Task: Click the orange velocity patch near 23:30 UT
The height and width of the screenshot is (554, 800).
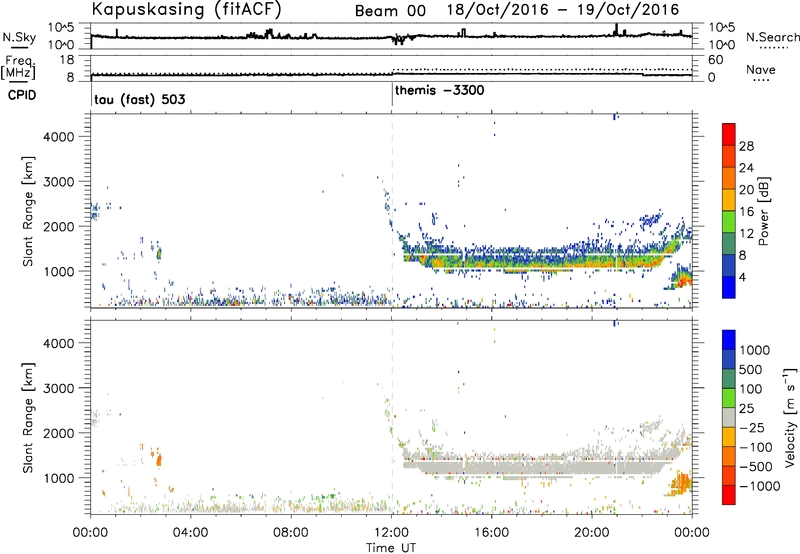Action: (x=681, y=483)
